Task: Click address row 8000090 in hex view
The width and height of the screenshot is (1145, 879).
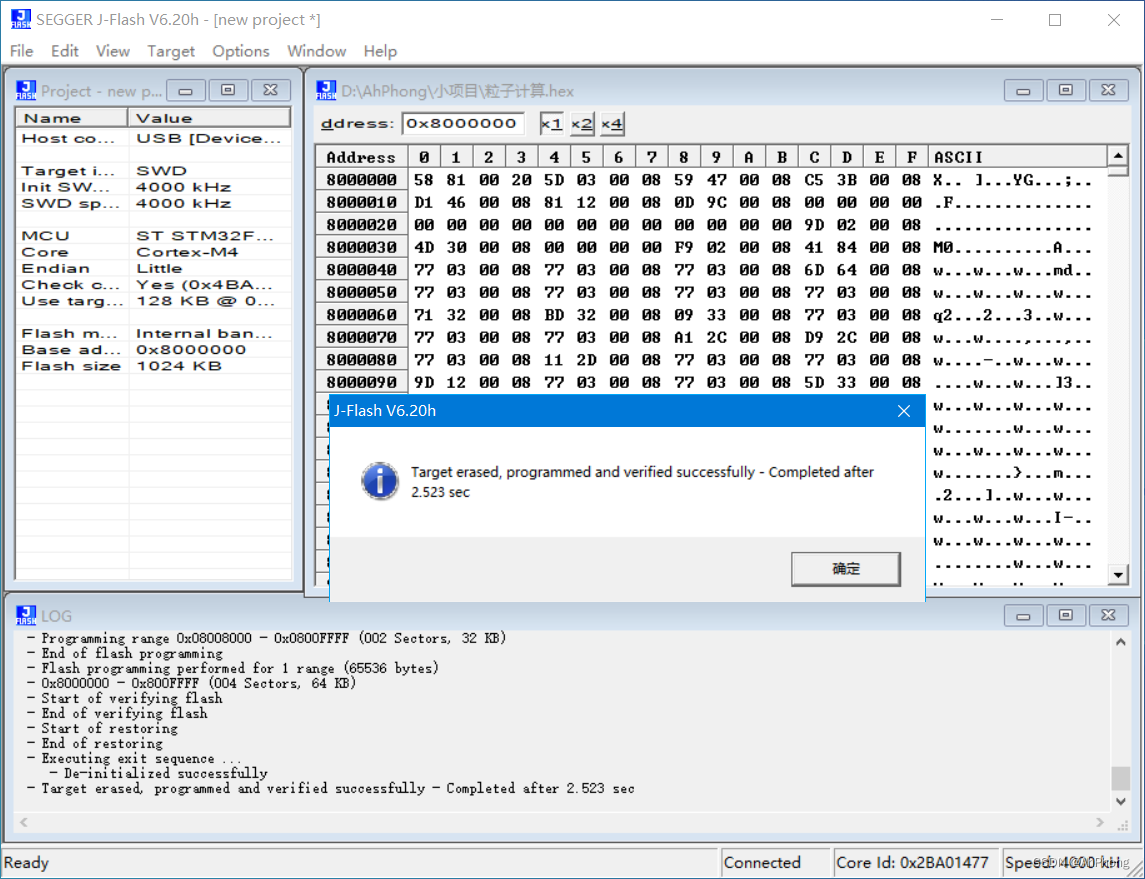Action: (x=361, y=383)
